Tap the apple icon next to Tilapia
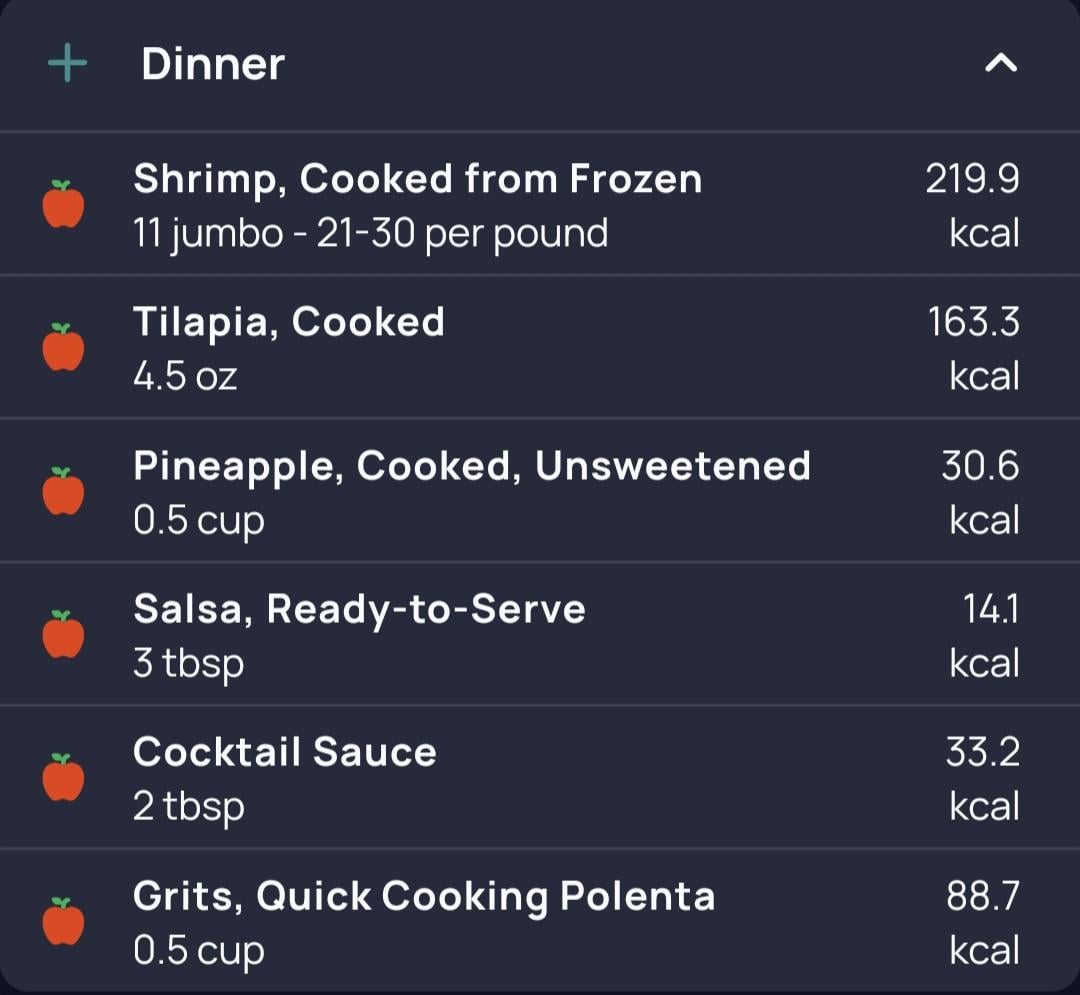Viewport: 1080px width, 995px height. (x=63, y=347)
